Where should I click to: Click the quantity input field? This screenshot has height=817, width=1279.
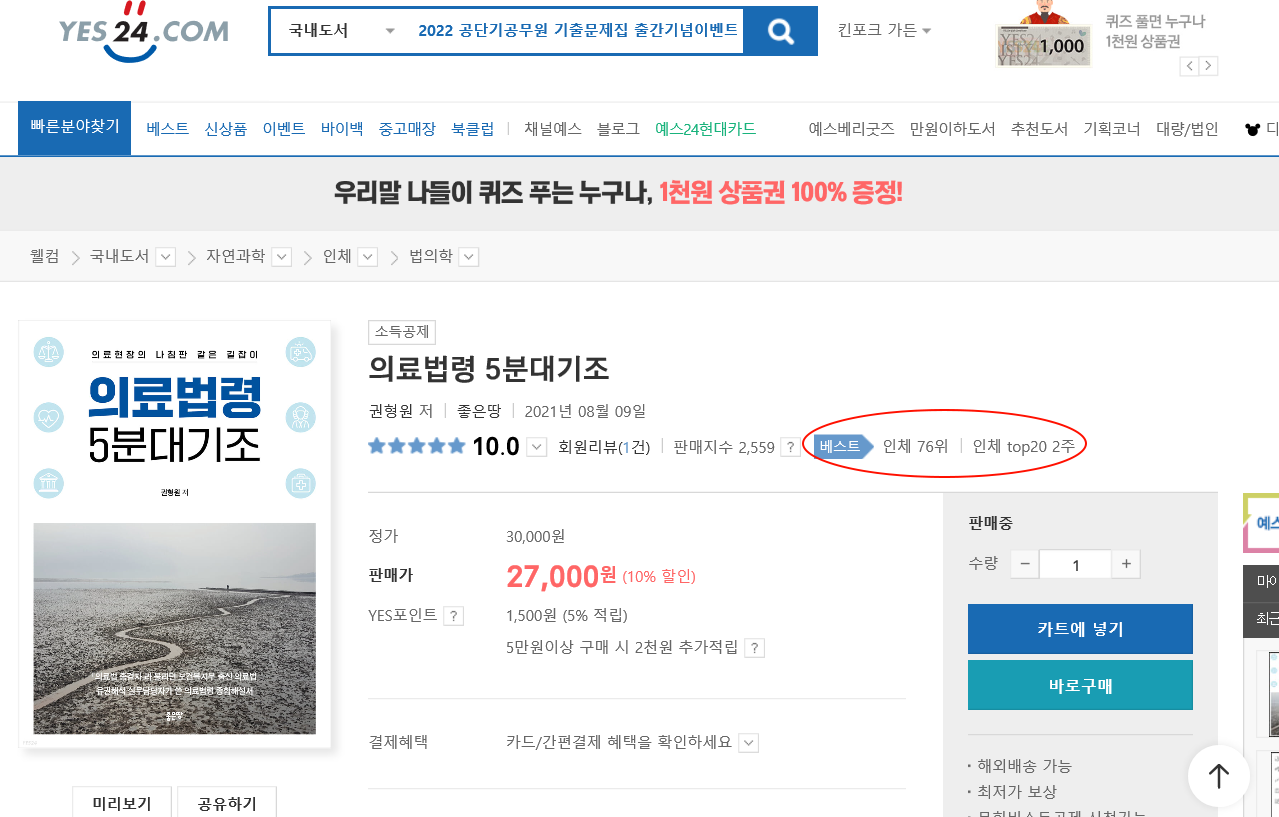pyautogui.click(x=1075, y=564)
